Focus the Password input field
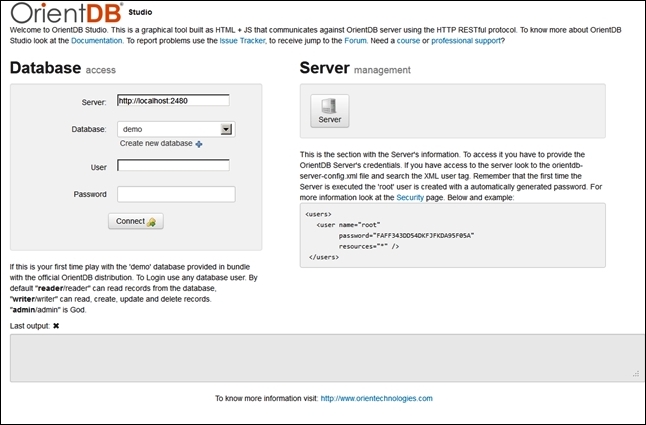This screenshot has height=425, width=646. 176,194
